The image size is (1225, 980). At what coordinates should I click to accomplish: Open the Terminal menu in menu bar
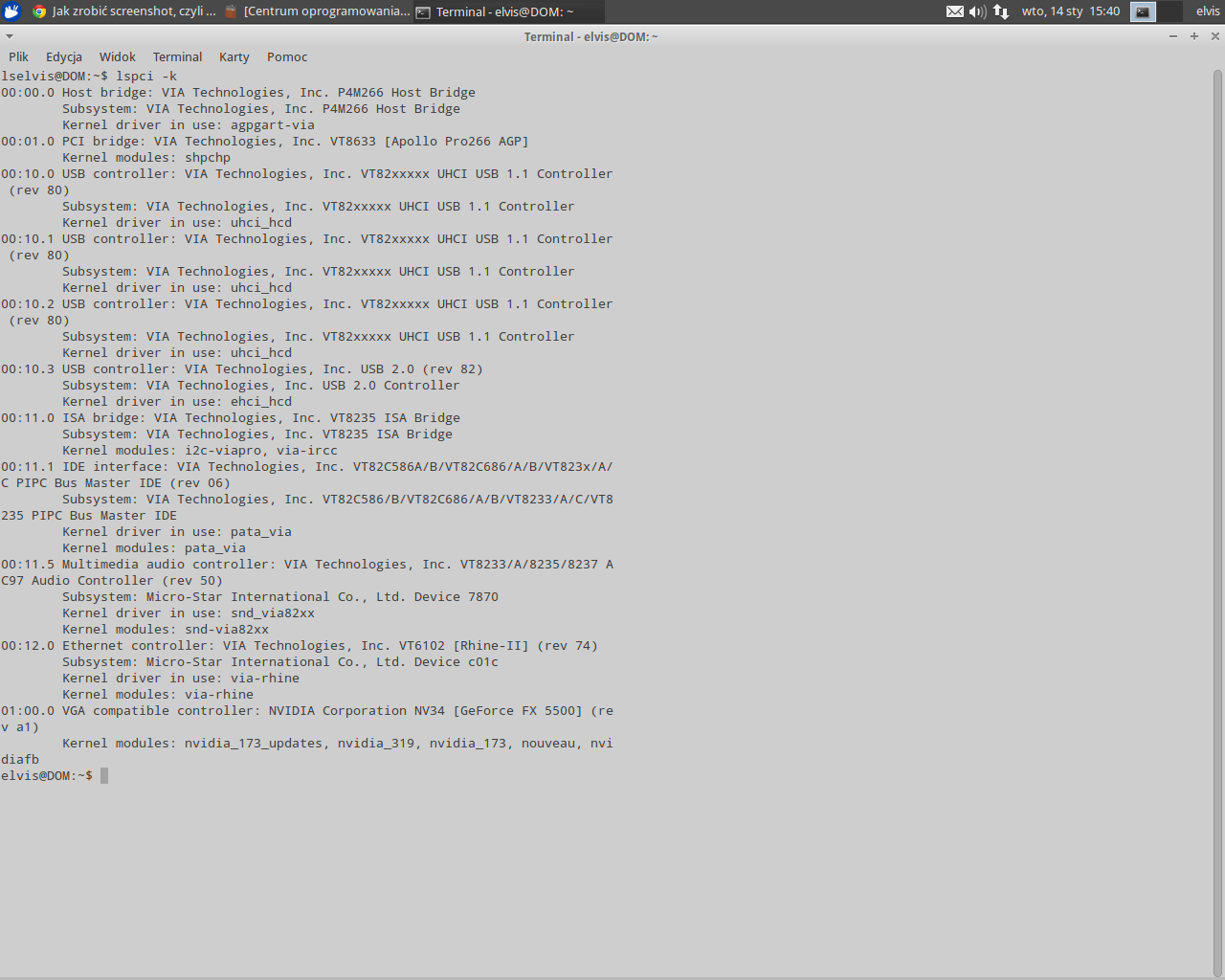click(178, 56)
